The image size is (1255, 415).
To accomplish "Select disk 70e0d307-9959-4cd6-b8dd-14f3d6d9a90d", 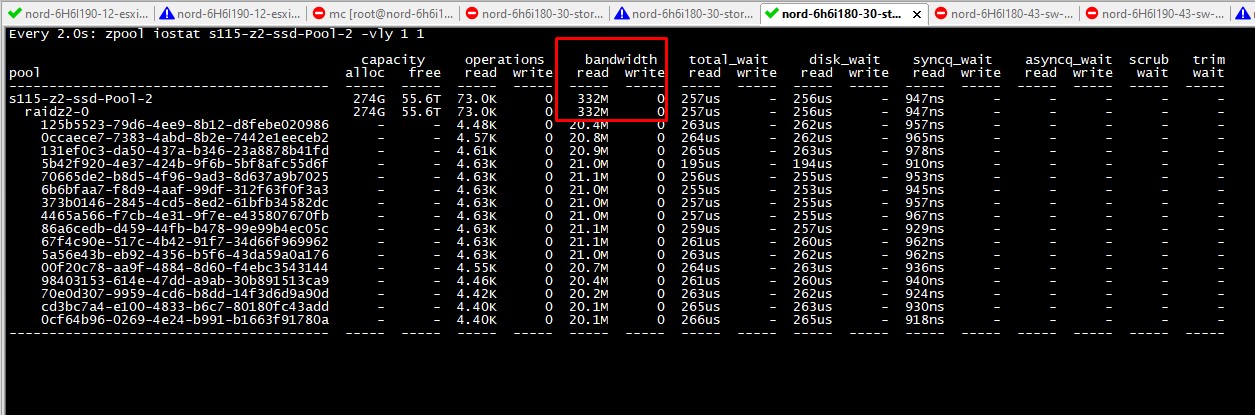I will [x=184, y=294].
